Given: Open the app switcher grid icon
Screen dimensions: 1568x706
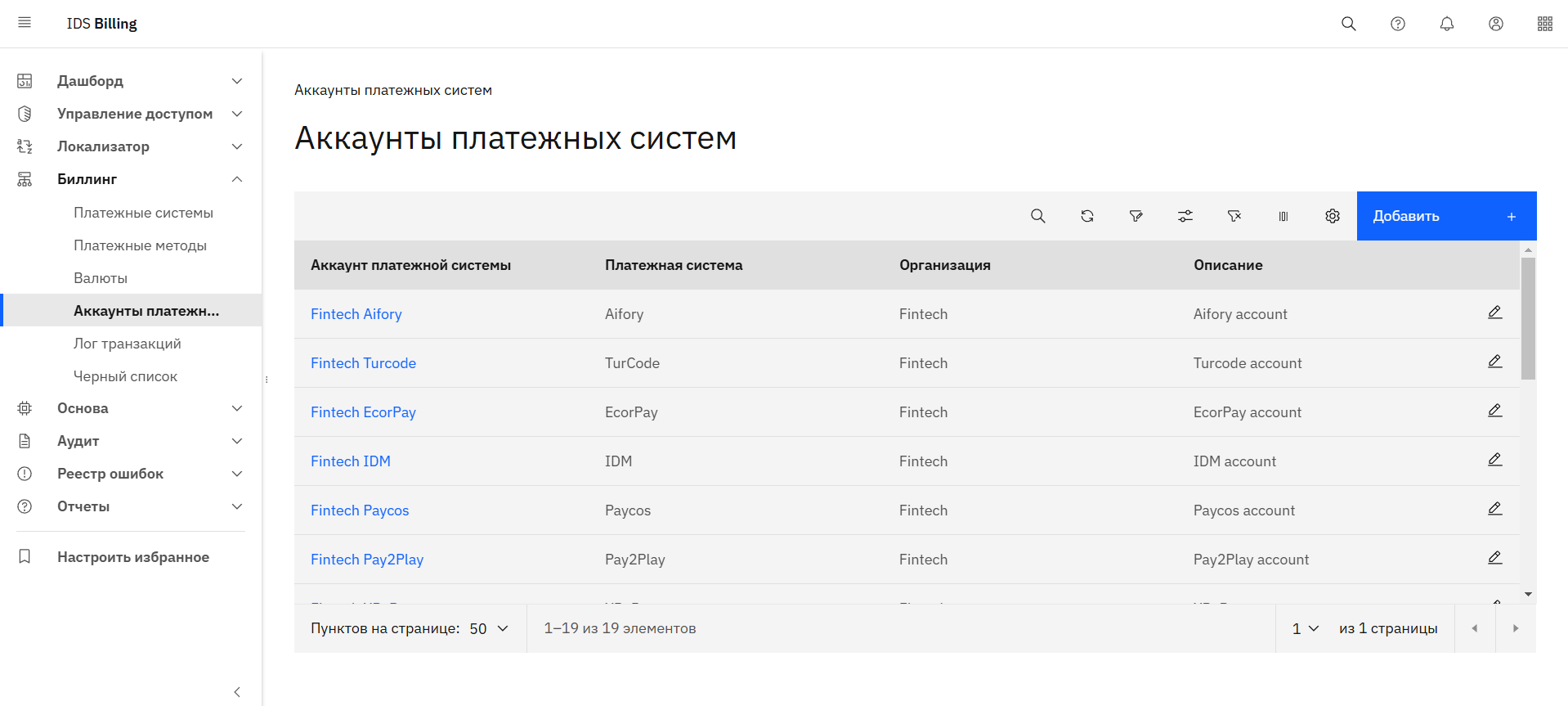Looking at the screenshot, I should coord(1544,24).
